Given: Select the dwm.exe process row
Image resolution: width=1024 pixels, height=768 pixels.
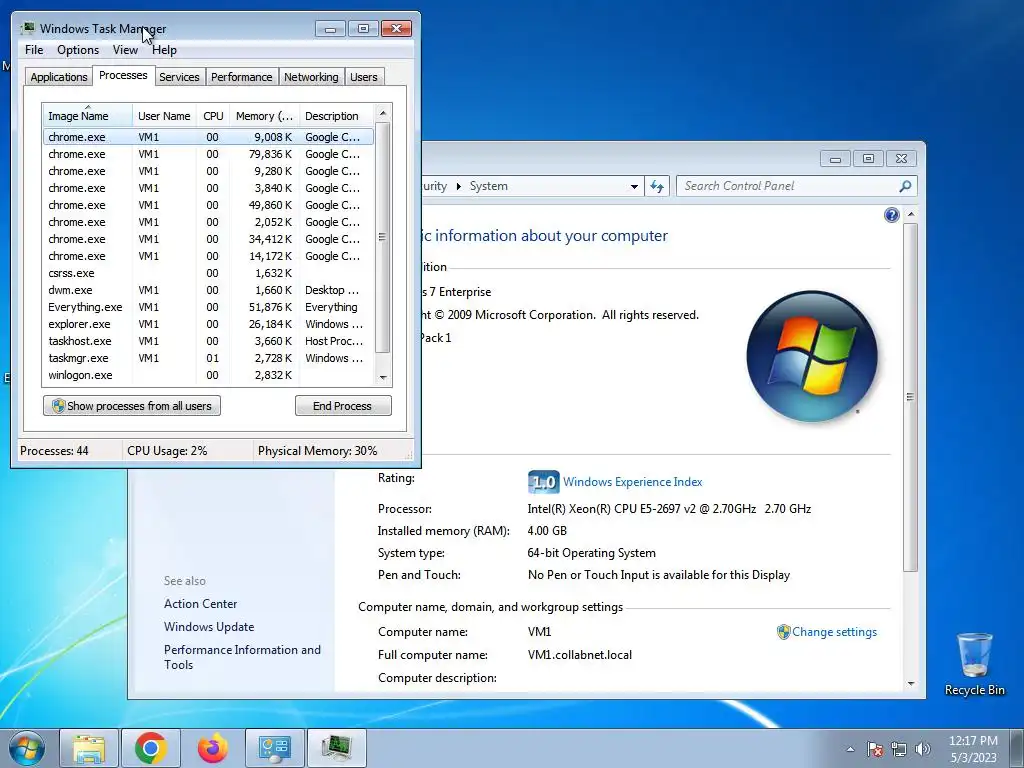Looking at the screenshot, I should coord(208,290).
